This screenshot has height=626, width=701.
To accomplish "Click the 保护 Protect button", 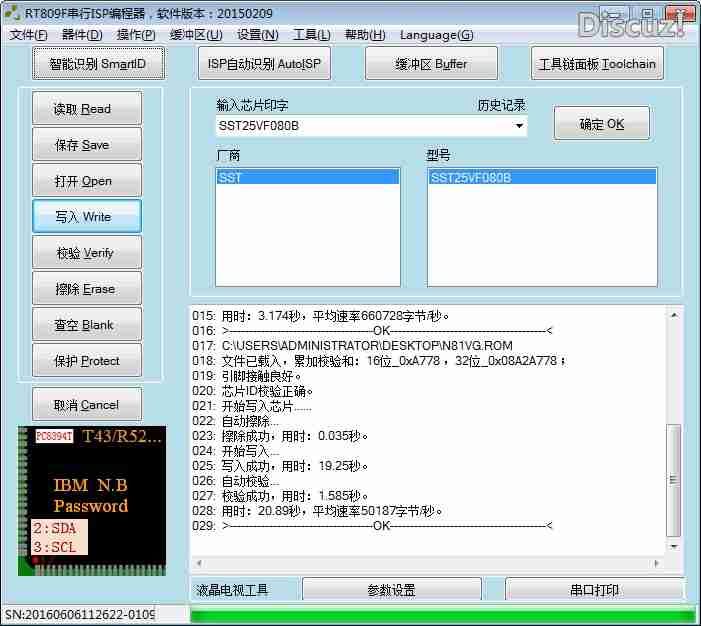I will (x=87, y=360).
